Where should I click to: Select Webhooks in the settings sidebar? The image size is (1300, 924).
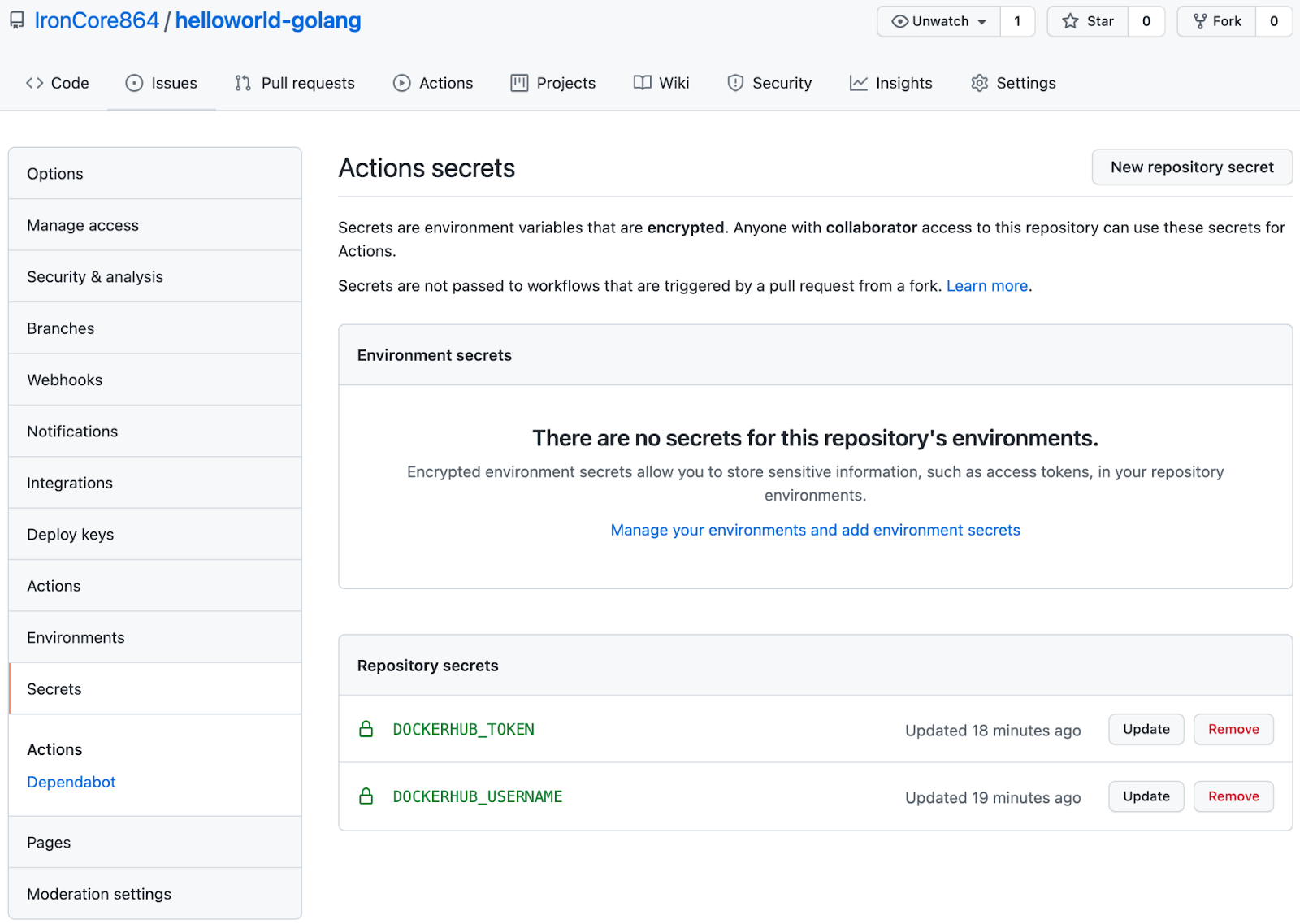pos(64,380)
